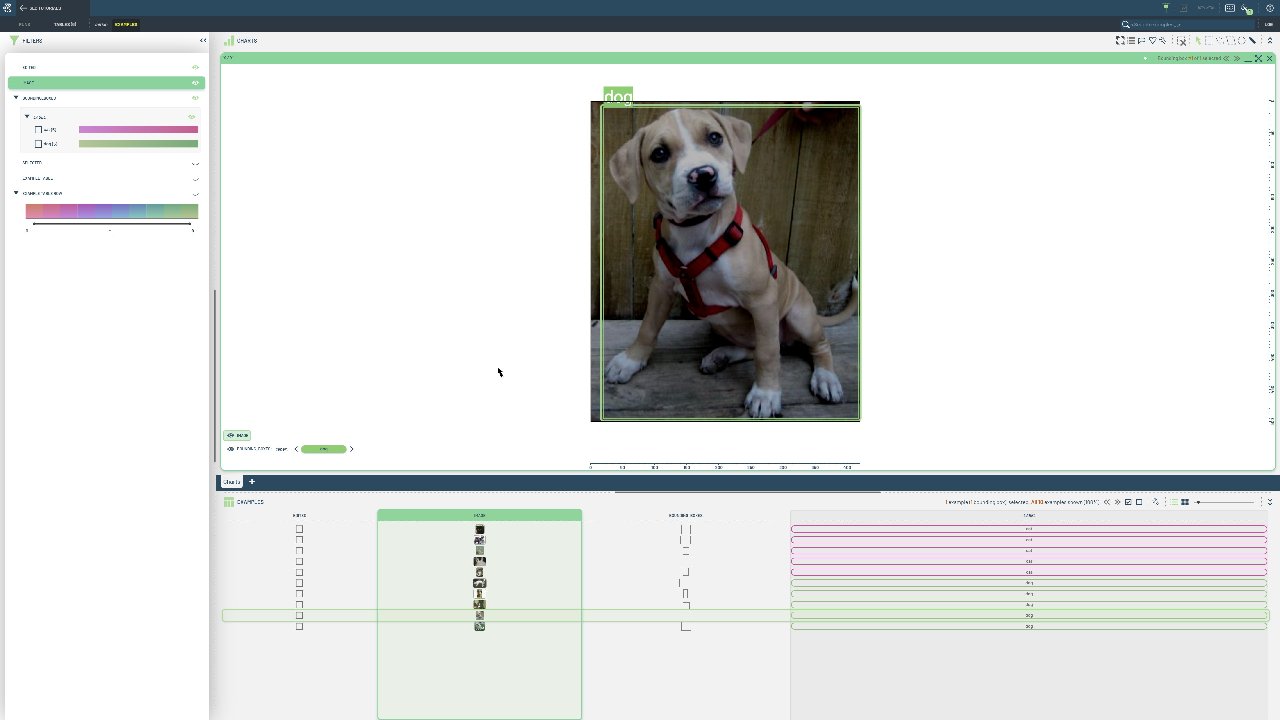Check the green label filter checkbox
The height and width of the screenshot is (720, 1280).
(x=39, y=144)
